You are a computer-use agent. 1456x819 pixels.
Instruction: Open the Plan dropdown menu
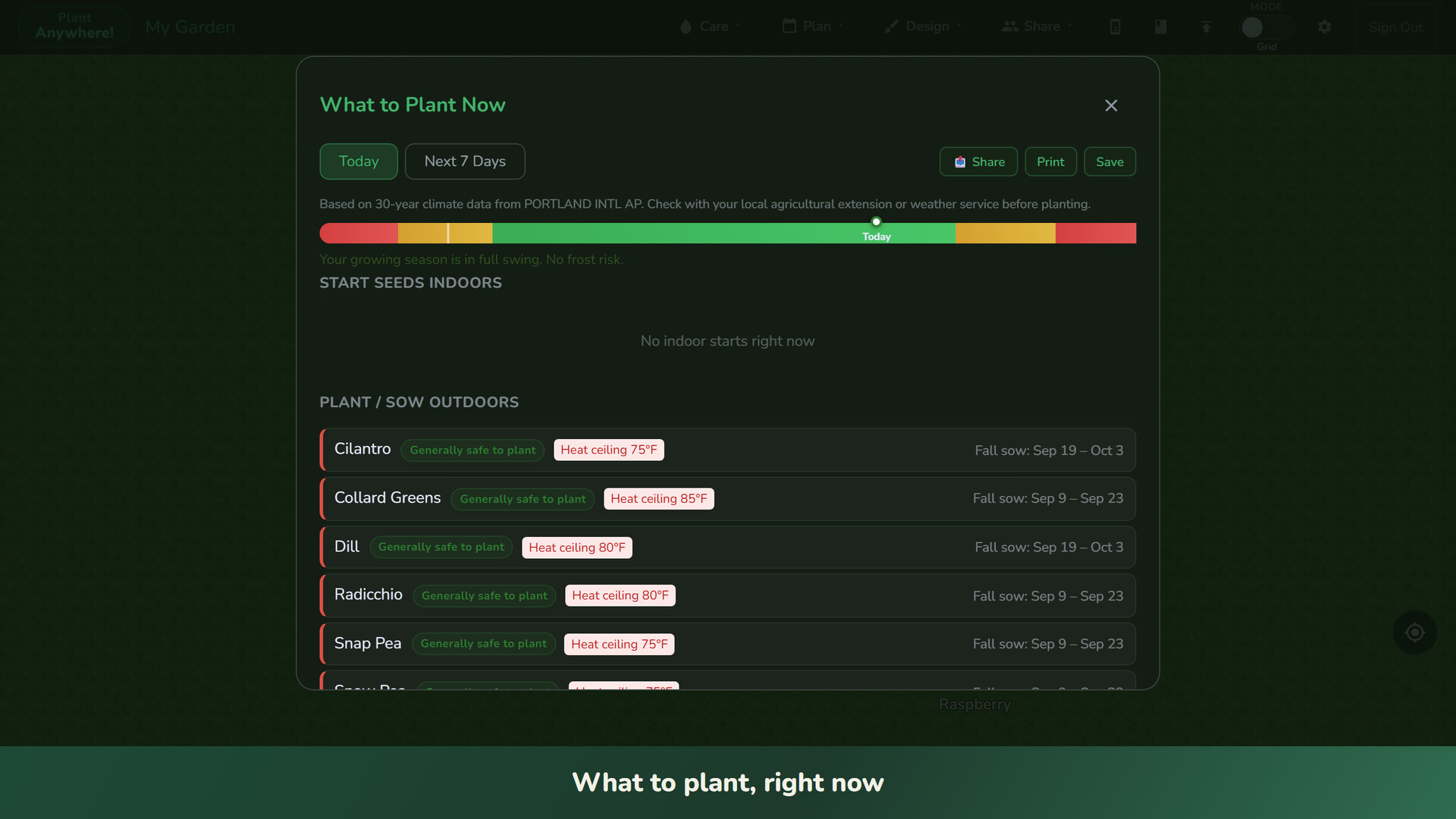[814, 27]
